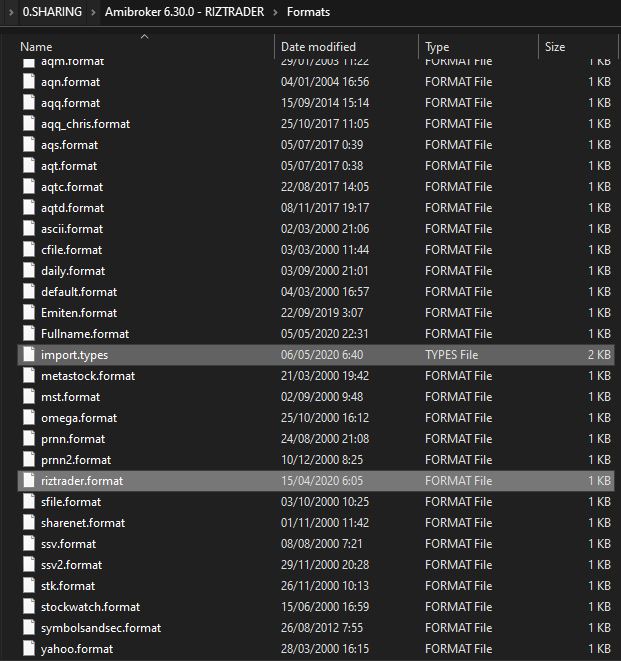Select the stockwatch.format file name
The width and height of the screenshot is (621, 661).
pos(90,607)
